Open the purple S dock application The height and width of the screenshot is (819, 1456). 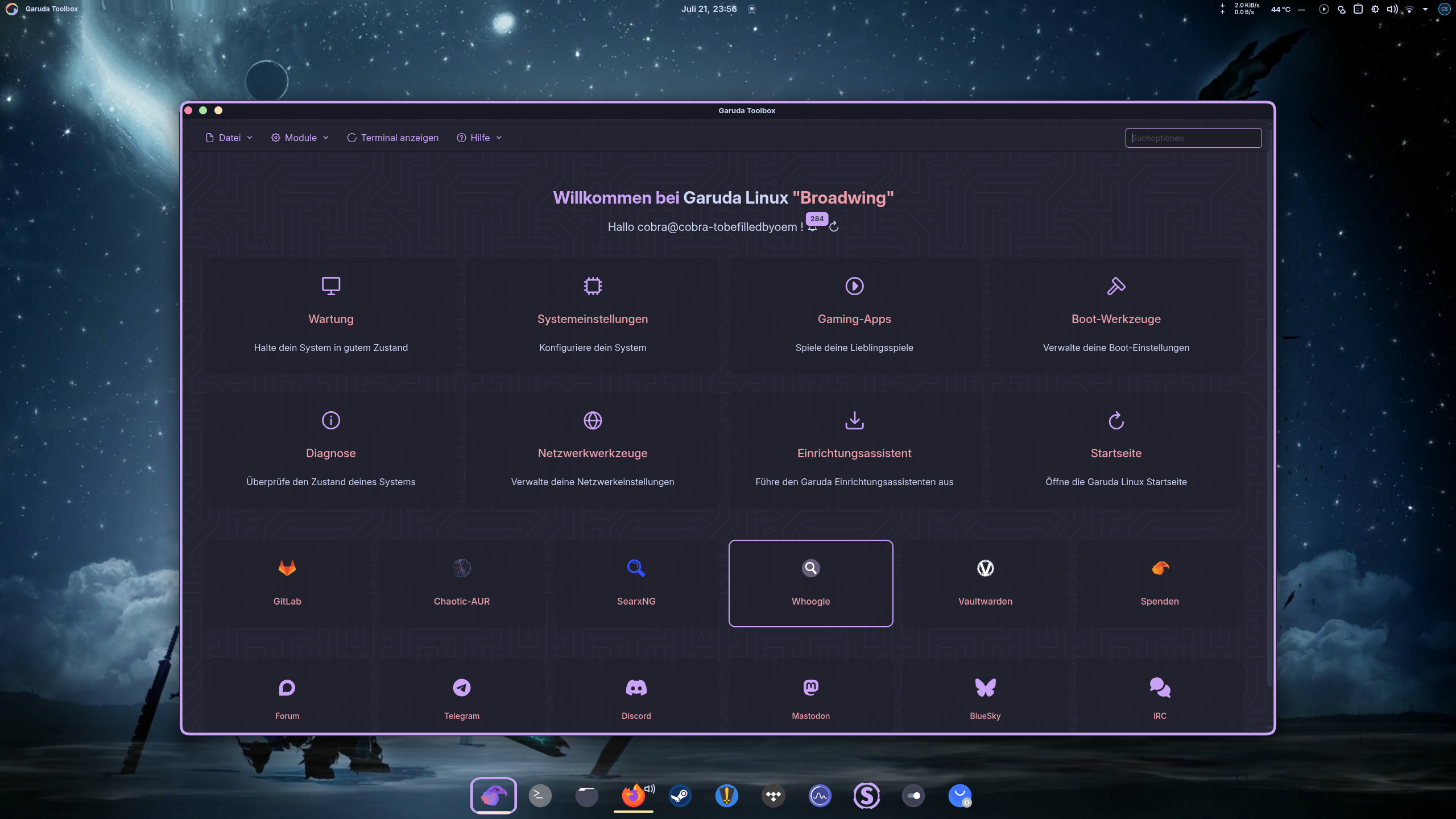[x=866, y=795]
